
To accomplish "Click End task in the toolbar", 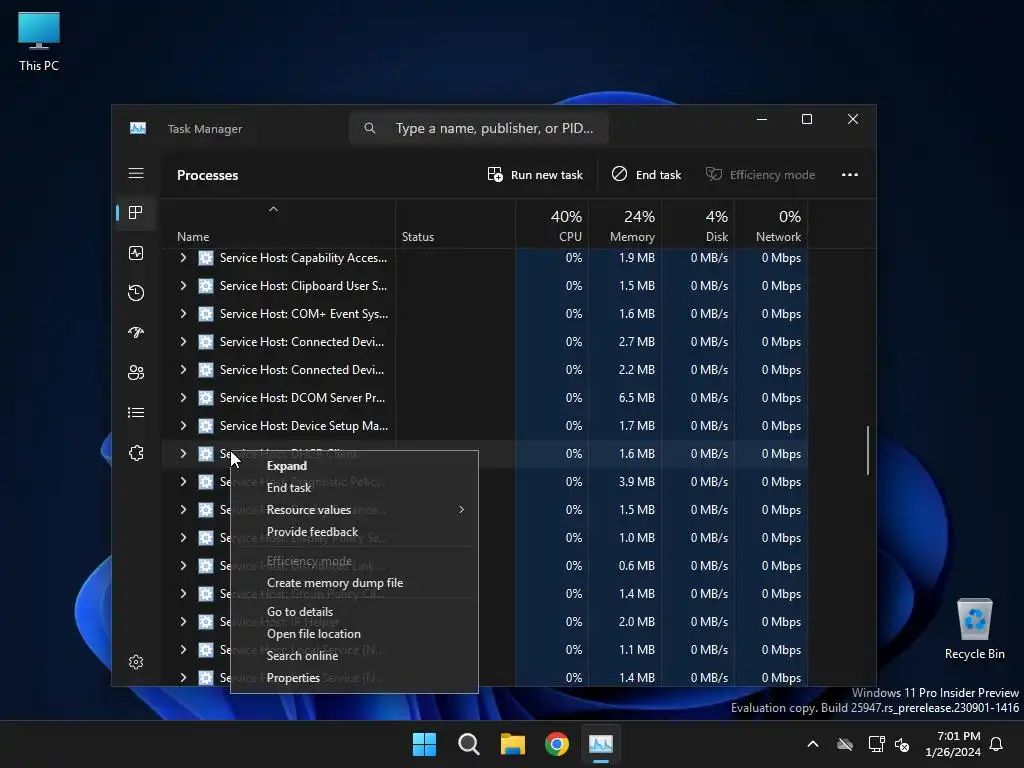I will [647, 174].
